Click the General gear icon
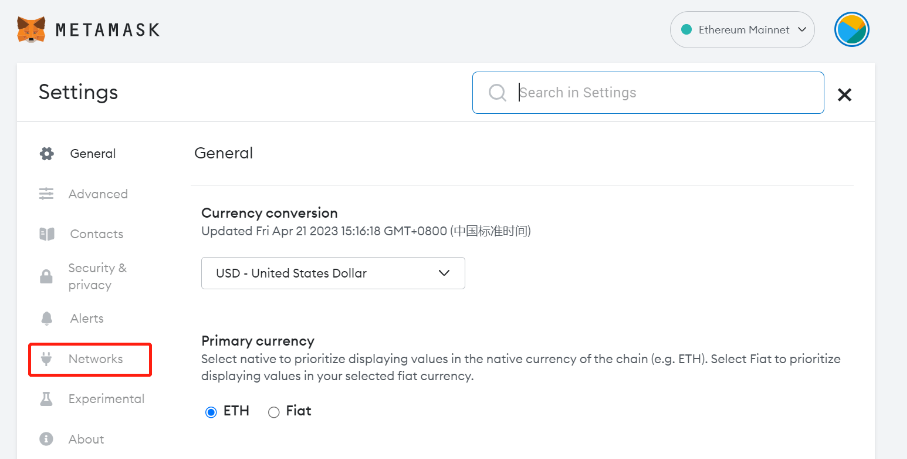Viewport: 907px width, 459px height. [46, 154]
